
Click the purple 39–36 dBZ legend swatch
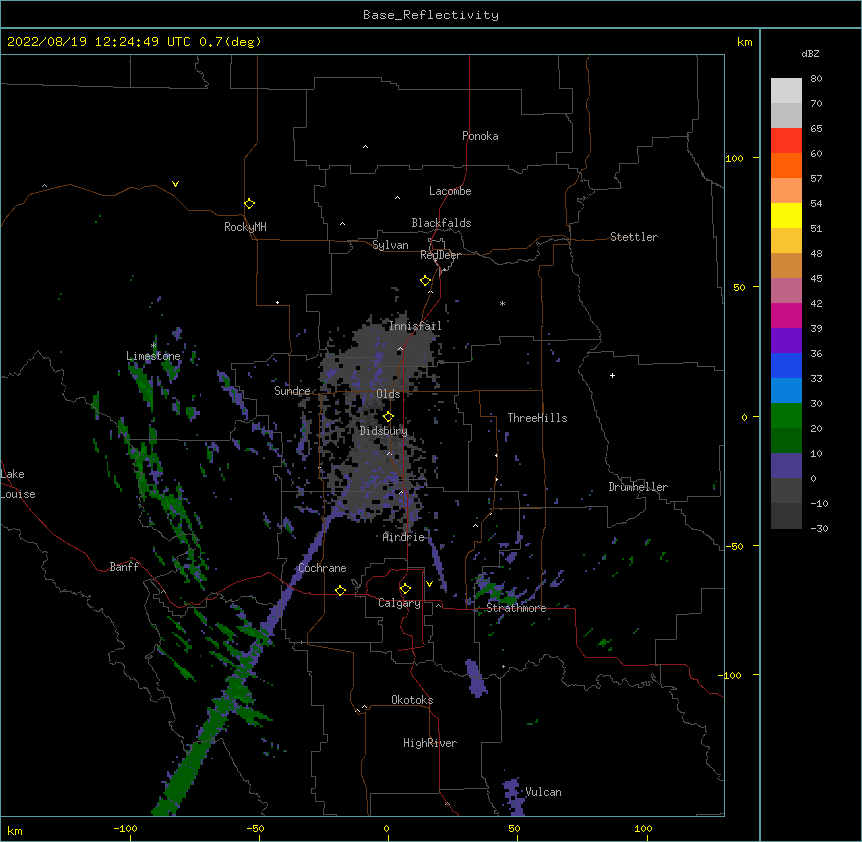[x=786, y=340]
